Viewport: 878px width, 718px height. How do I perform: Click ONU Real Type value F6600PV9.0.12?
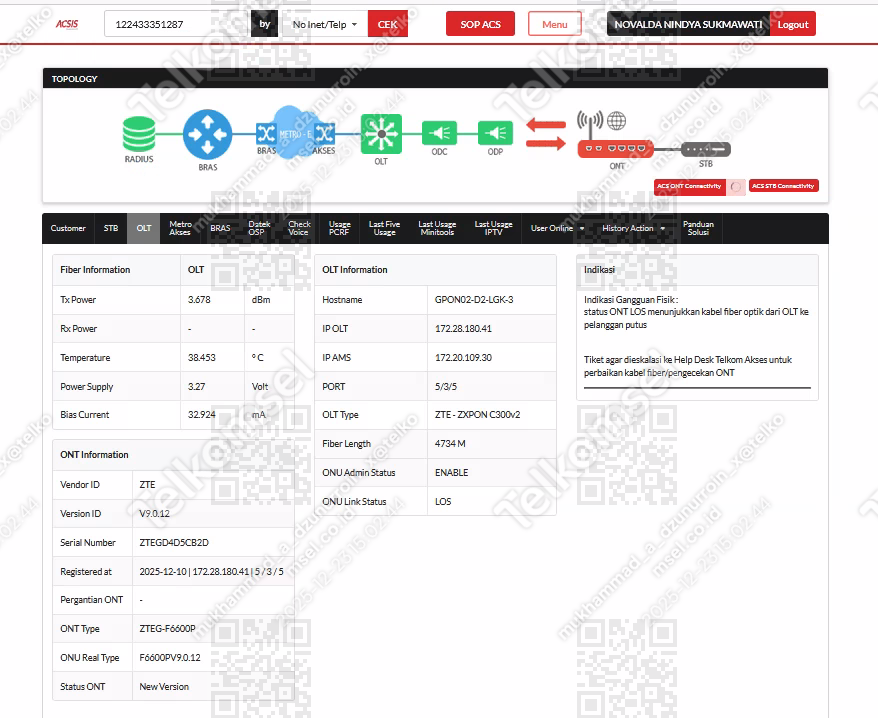170,658
